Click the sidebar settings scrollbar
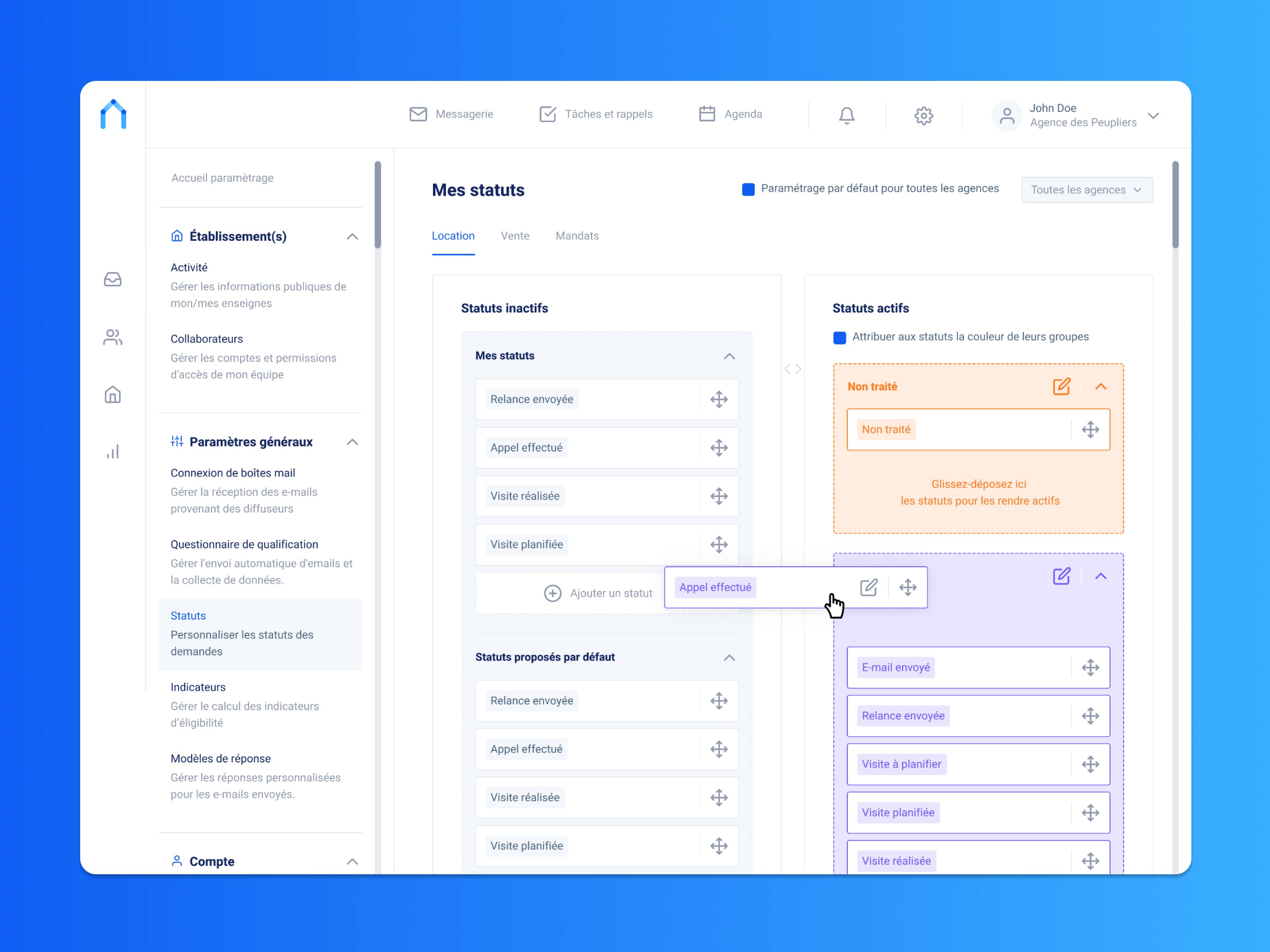Screen dimensions: 1270x952 tap(378, 205)
